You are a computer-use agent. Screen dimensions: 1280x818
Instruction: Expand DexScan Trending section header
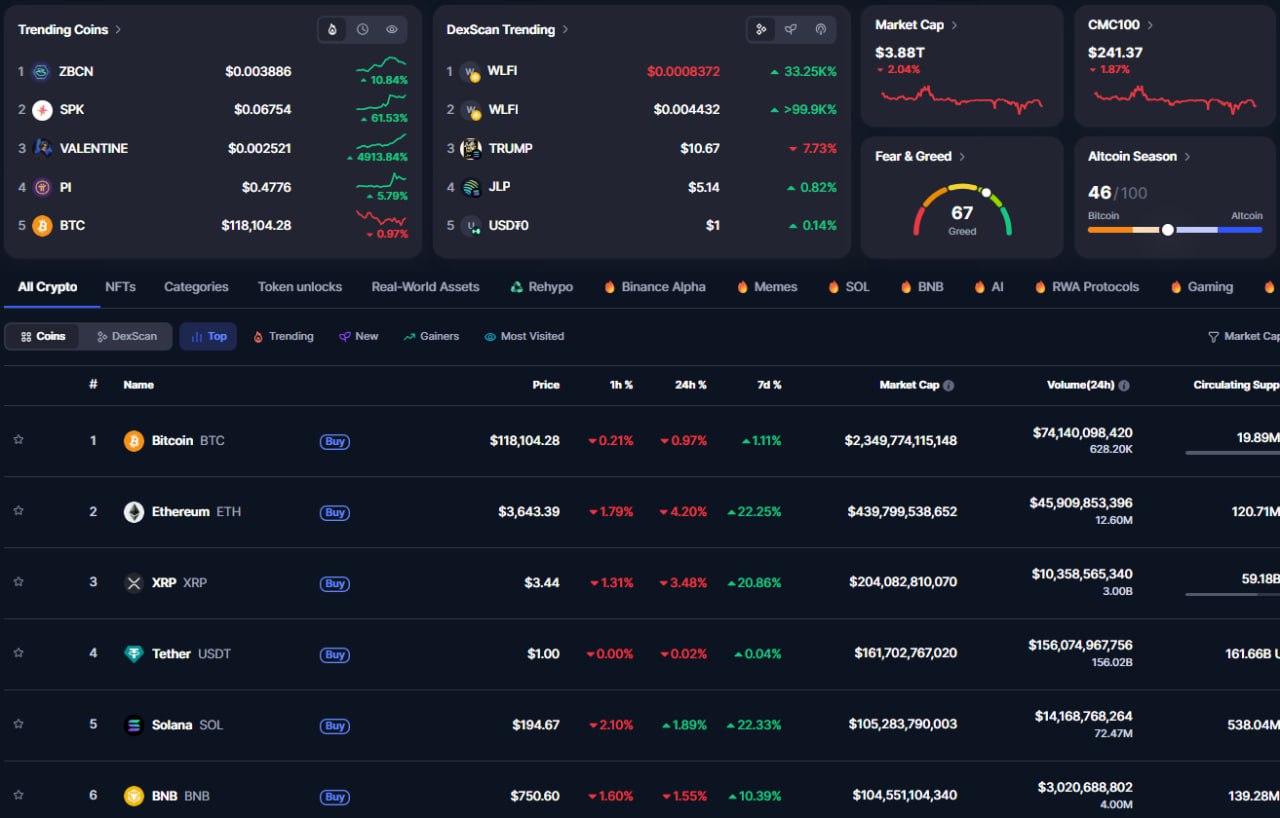[507, 30]
